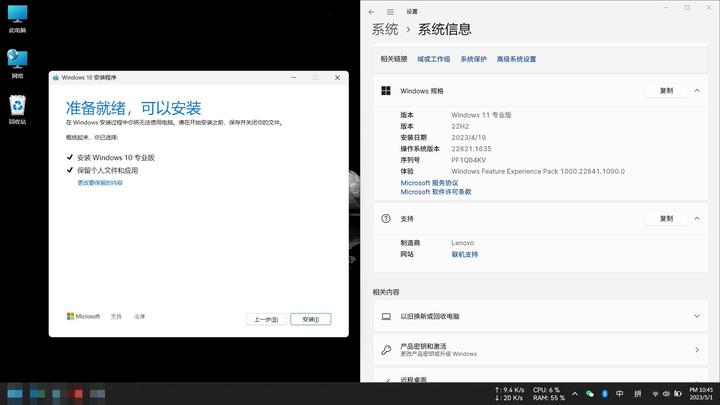Click 更改要保留的内容 in the installer

point(100,183)
